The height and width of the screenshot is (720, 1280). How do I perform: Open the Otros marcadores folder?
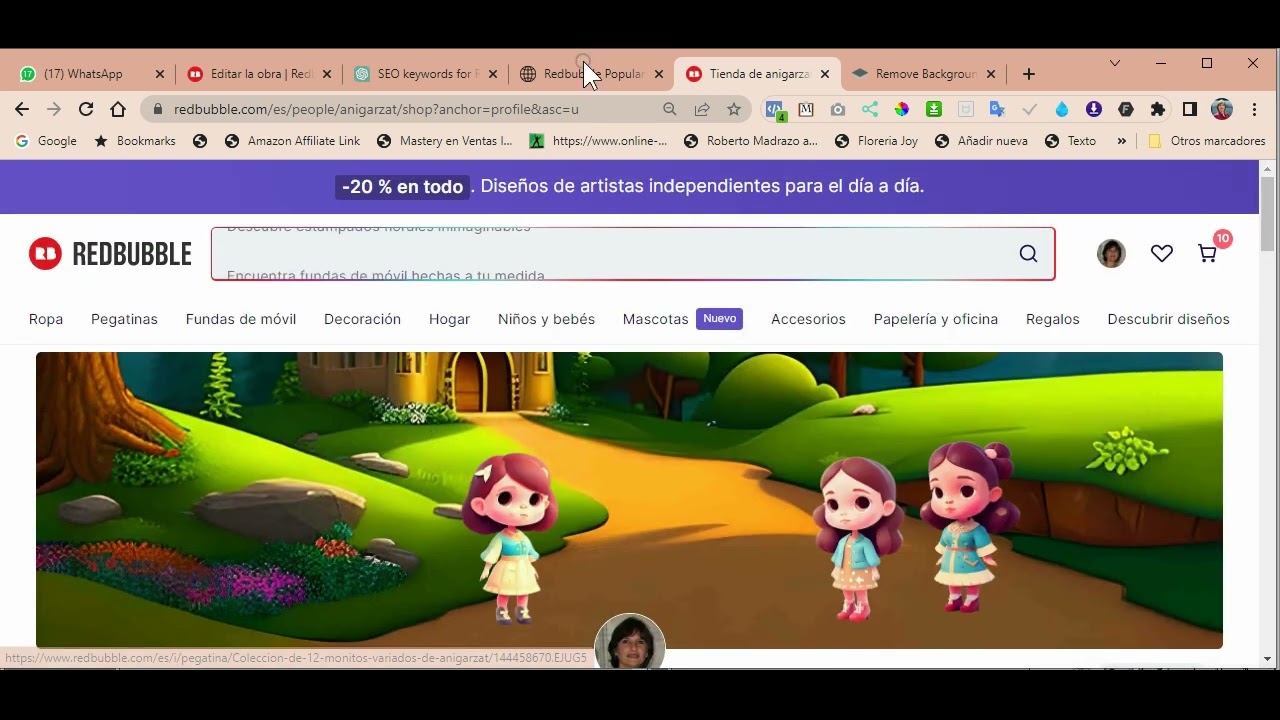[1207, 141]
